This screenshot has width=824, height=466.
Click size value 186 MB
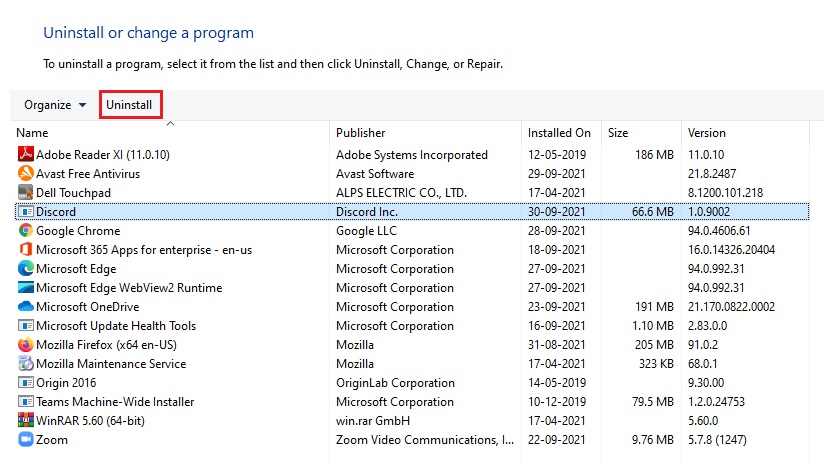[x=654, y=154]
